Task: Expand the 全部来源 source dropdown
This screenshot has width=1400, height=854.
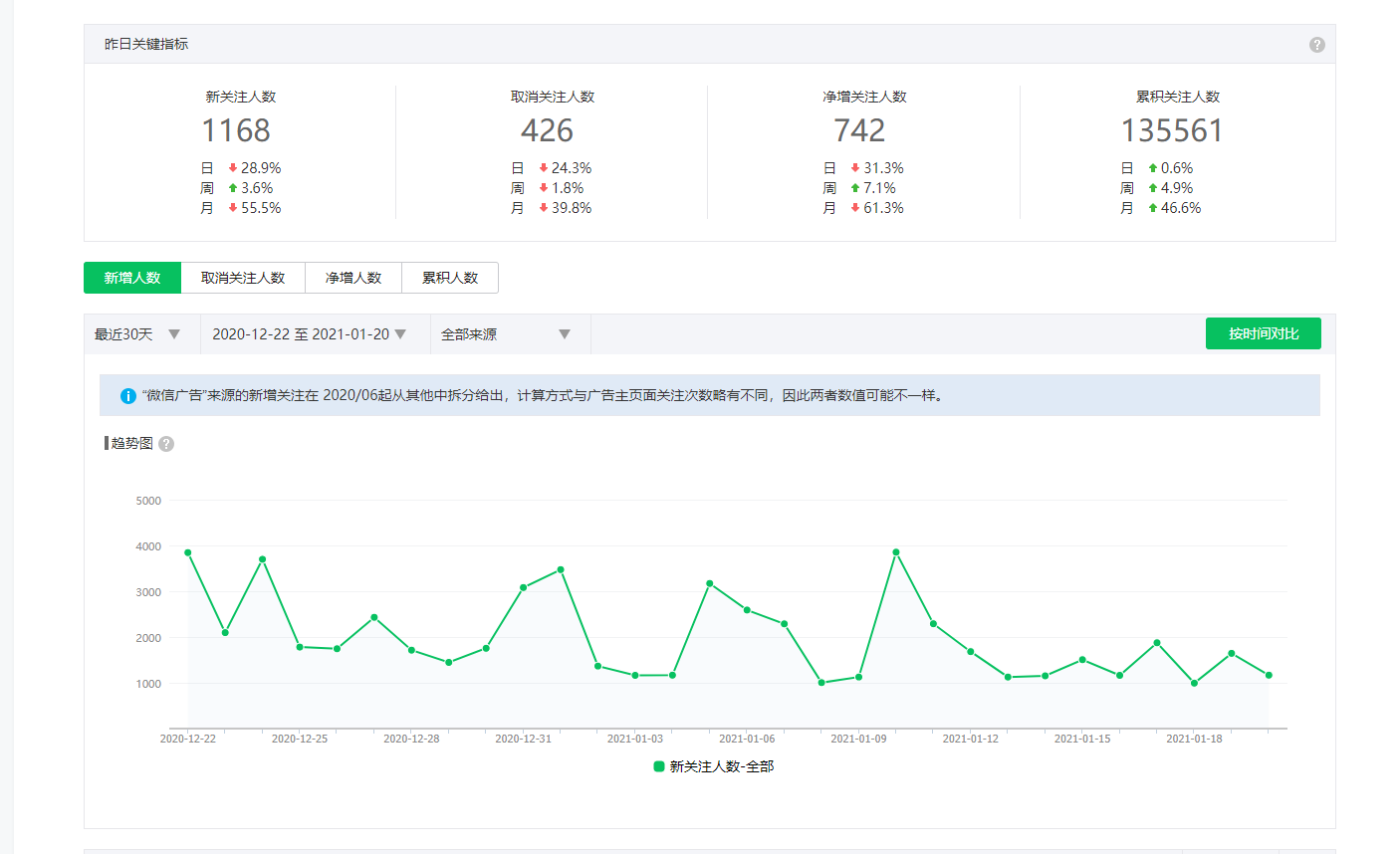Action: click(510, 334)
